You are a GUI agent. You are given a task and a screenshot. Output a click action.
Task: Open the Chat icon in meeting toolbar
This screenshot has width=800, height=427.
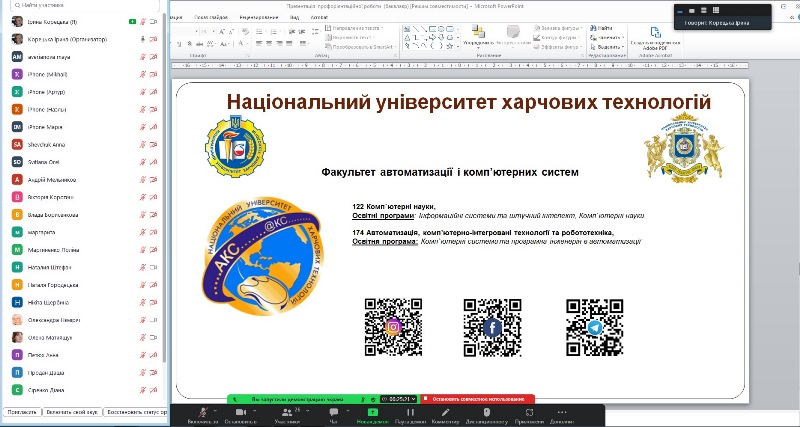[333, 411]
